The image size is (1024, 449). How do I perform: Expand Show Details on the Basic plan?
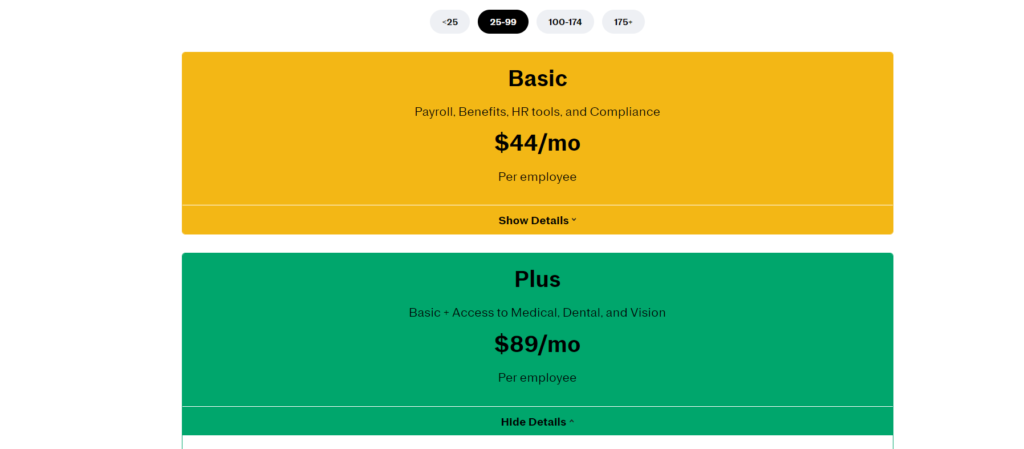(533, 220)
